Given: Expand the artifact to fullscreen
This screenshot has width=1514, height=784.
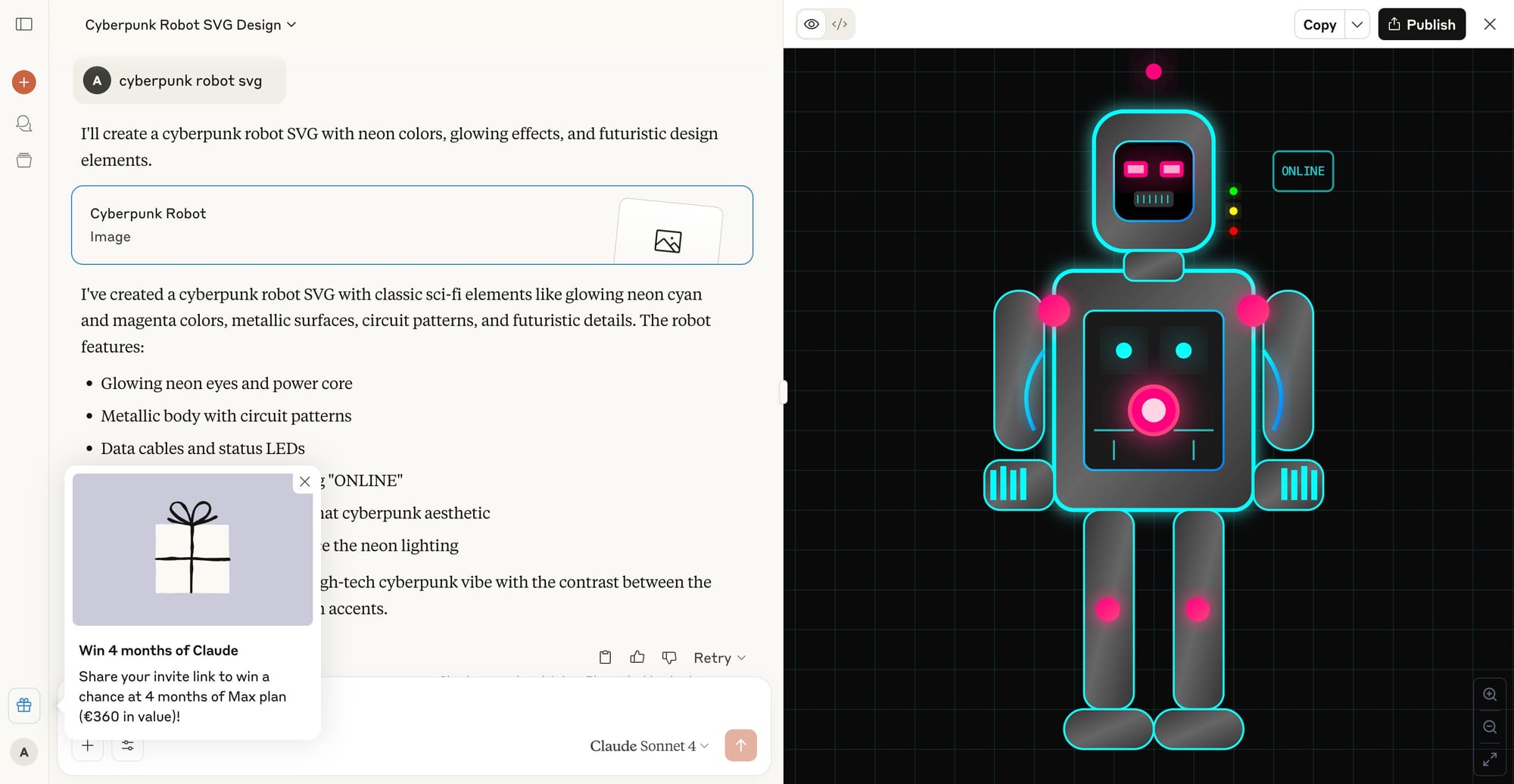Looking at the screenshot, I should 1490,760.
